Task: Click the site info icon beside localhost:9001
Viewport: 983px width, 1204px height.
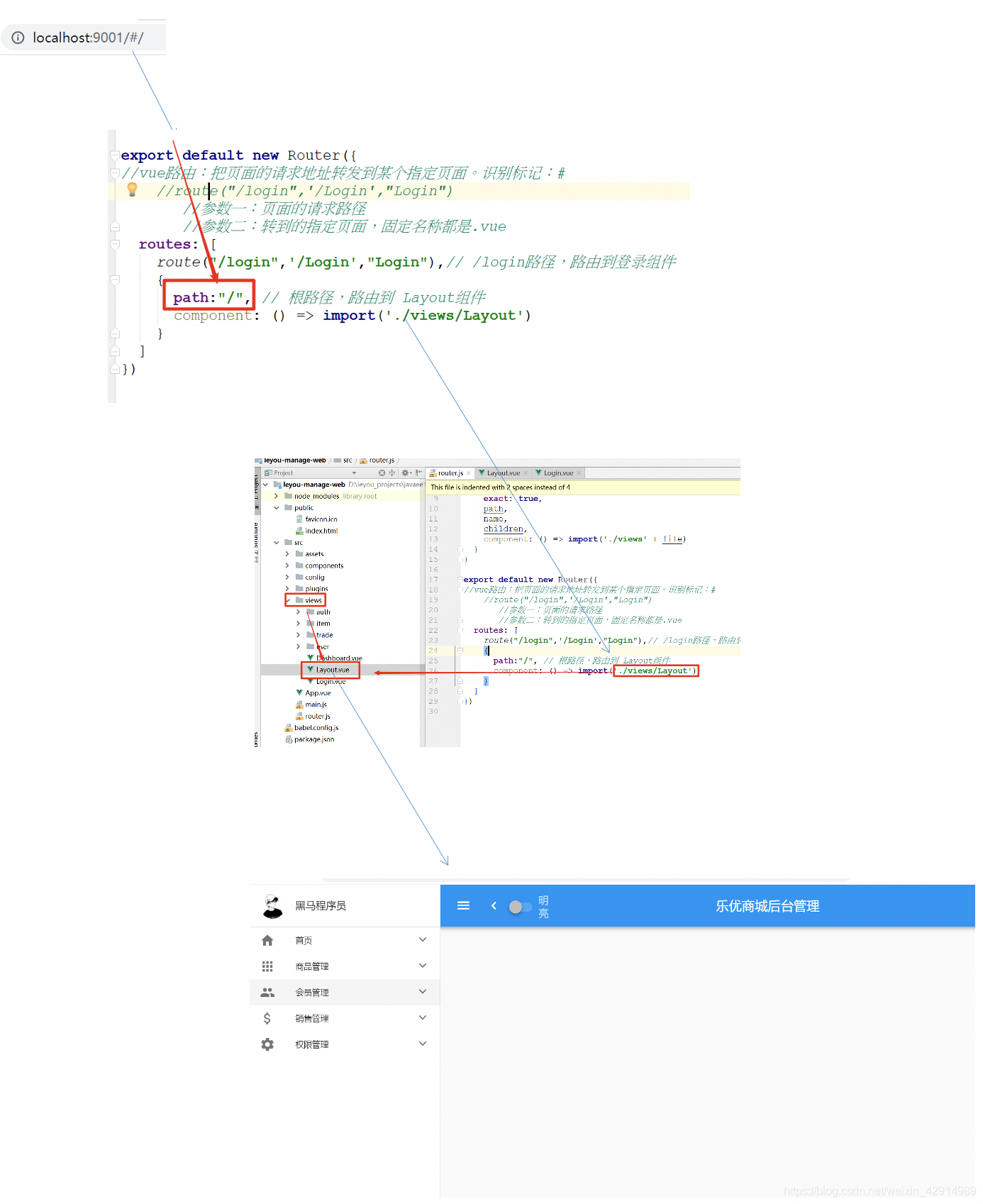Action: point(18,38)
